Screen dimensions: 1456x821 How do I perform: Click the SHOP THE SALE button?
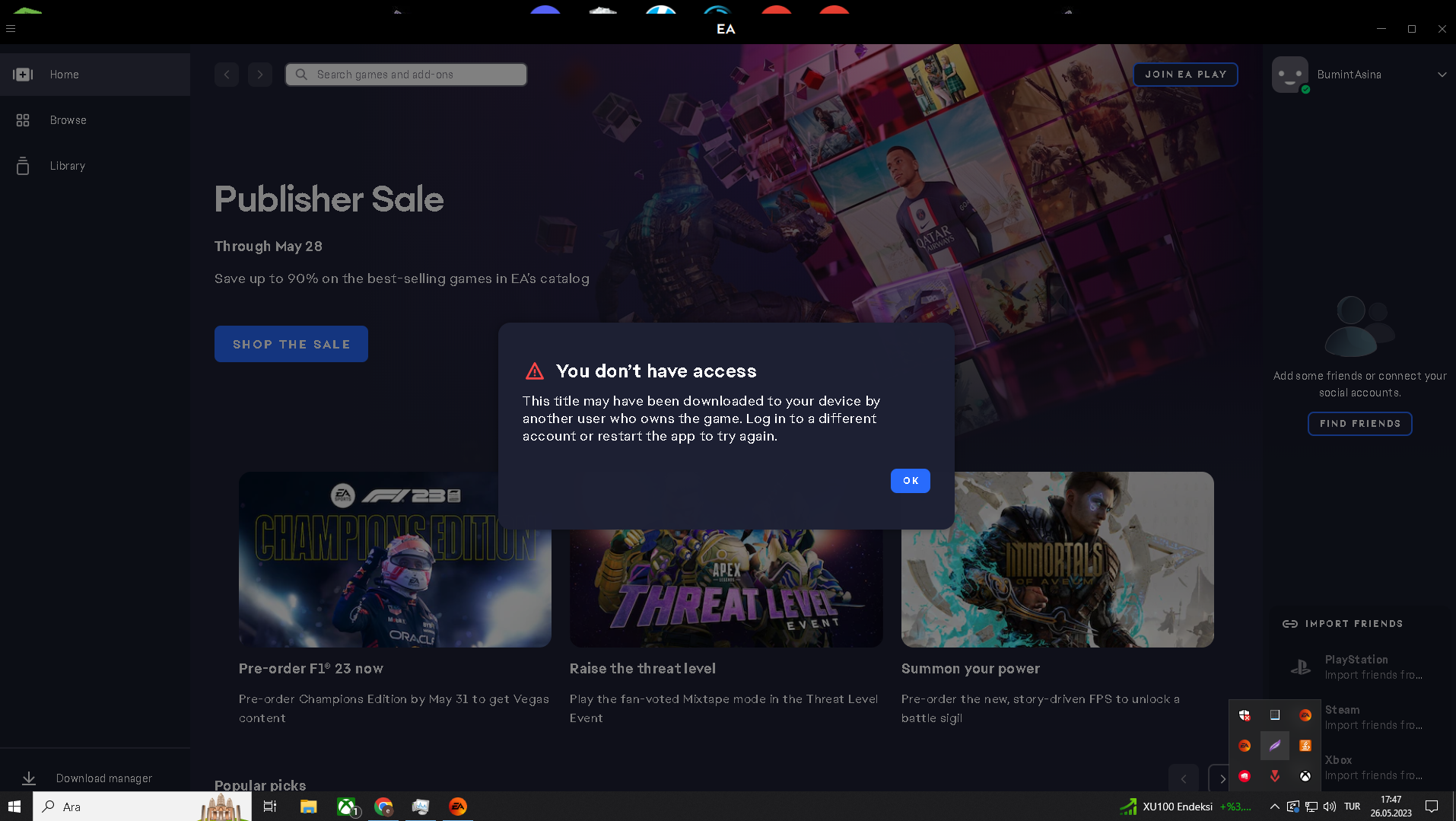pyautogui.click(x=291, y=344)
